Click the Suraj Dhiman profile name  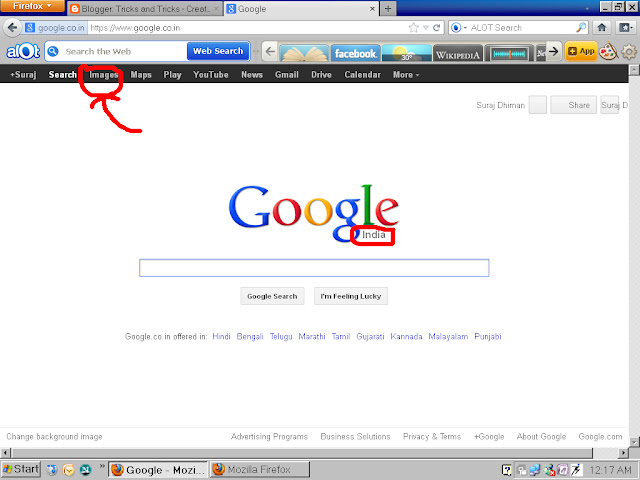500,105
